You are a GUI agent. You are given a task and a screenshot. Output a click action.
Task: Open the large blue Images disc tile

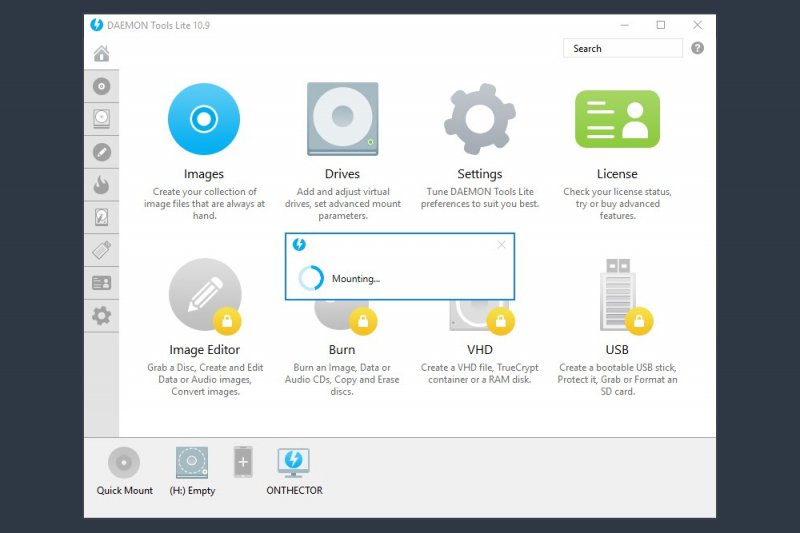click(204, 119)
